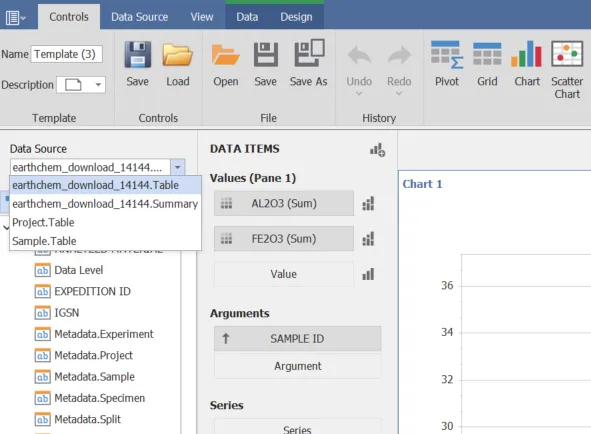The height and width of the screenshot is (434, 591).
Task: Click the Load controls folder icon
Action: click(x=178, y=55)
